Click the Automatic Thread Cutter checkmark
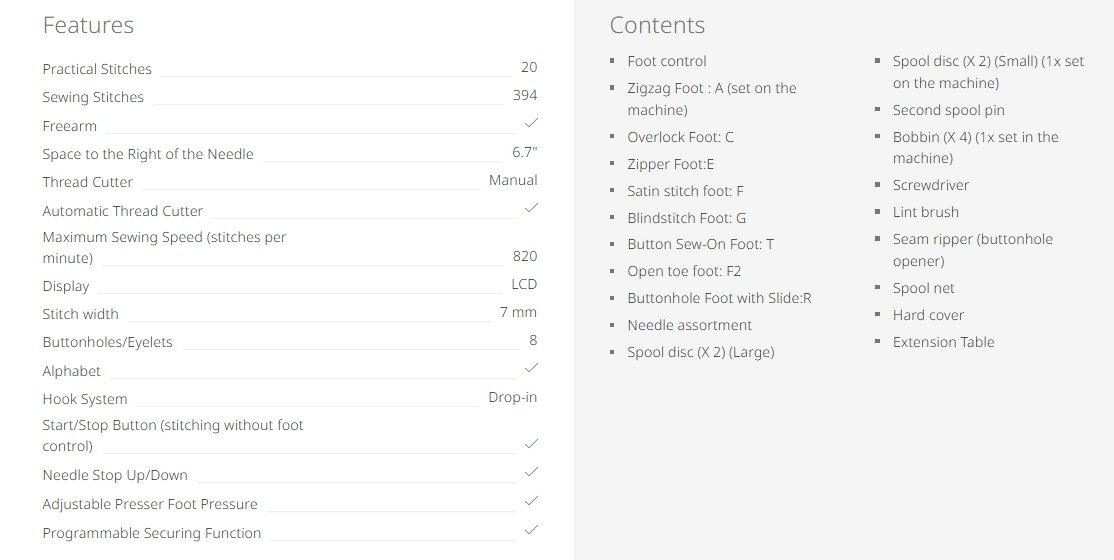Image resolution: width=1114 pixels, height=560 pixels. 531,208
